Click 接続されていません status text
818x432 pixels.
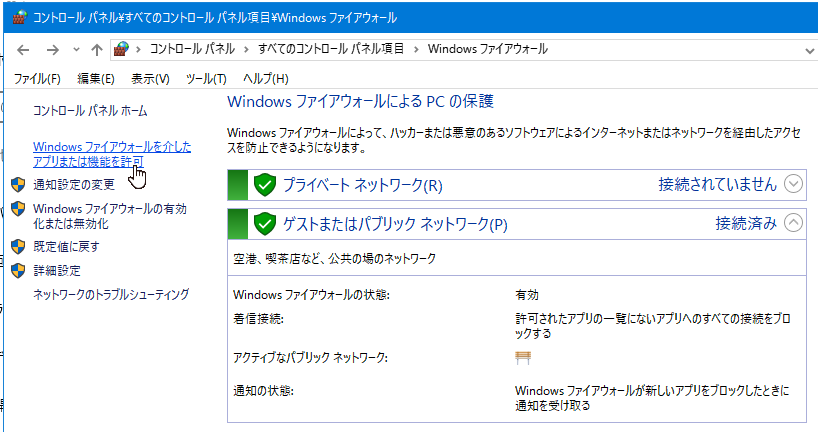tap(718, 184)
